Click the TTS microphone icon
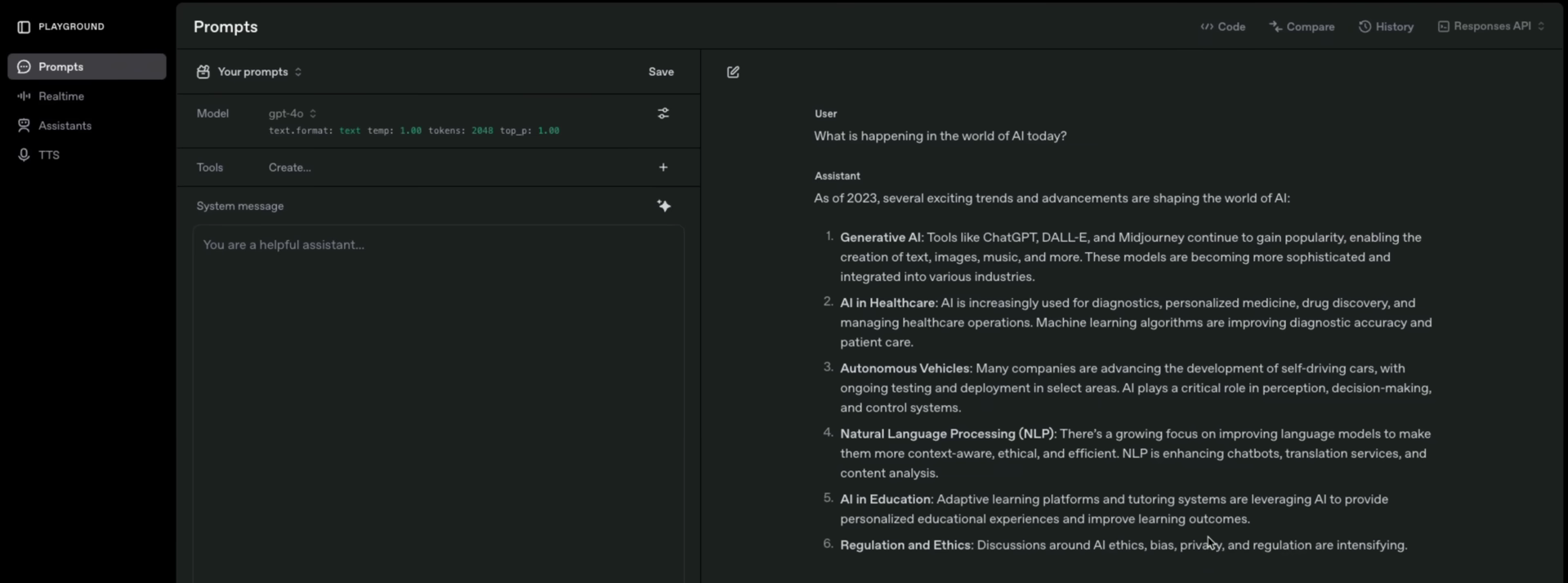The width and height of the screenshot is (1568, 583). pyautogui.click(x=24, y=155)
